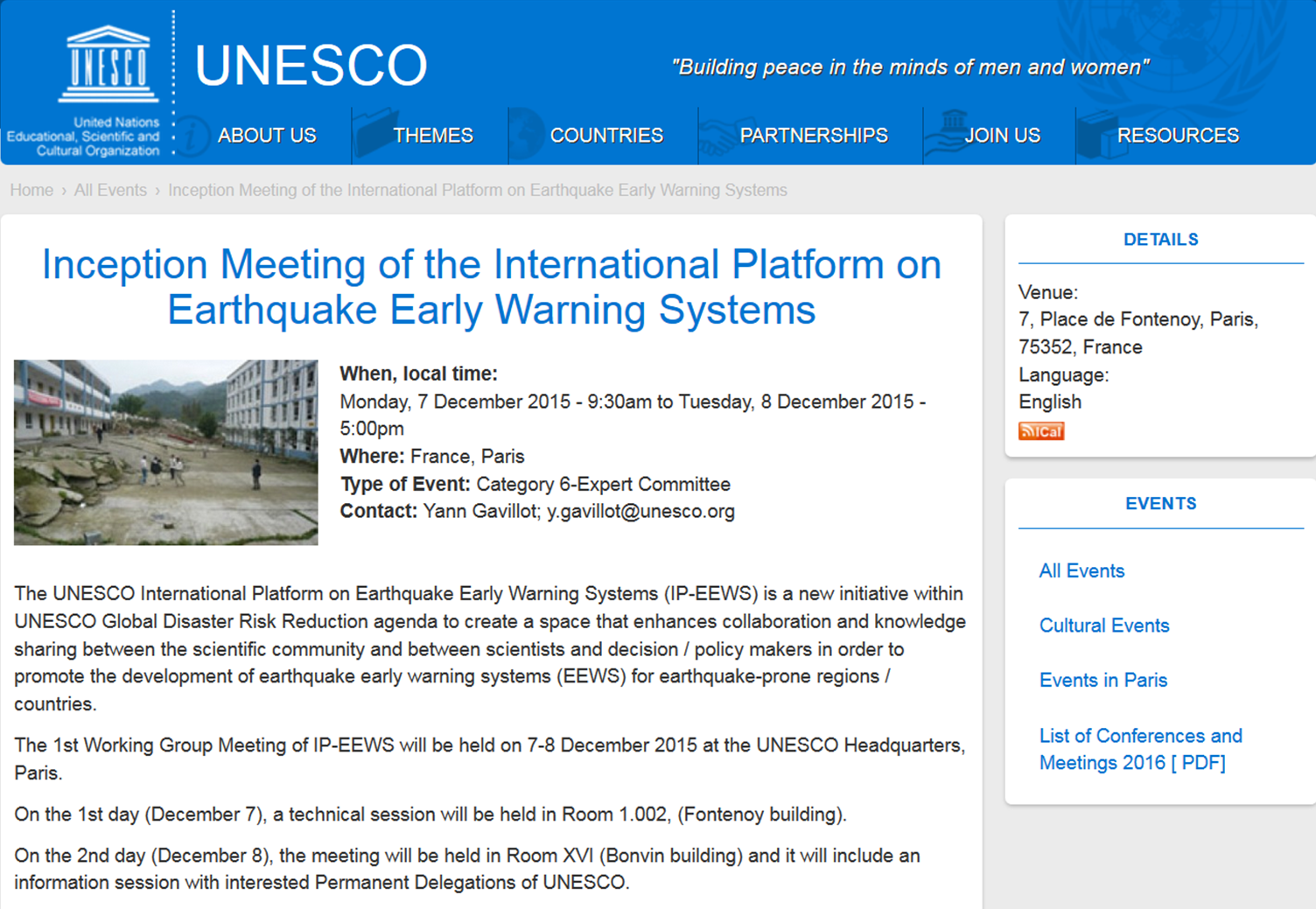
Task: Click the folder icon beside Themes
Action: (374, 134)
